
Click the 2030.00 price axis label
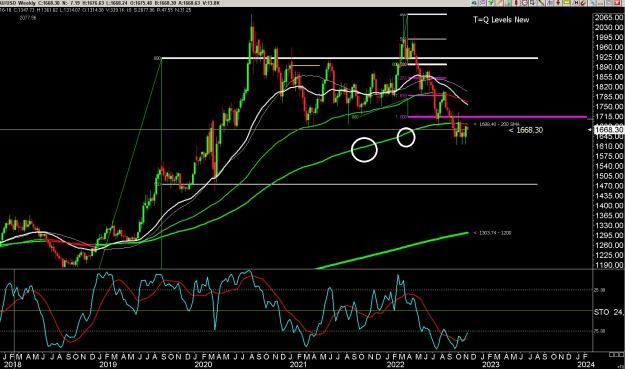click(609, 27)
